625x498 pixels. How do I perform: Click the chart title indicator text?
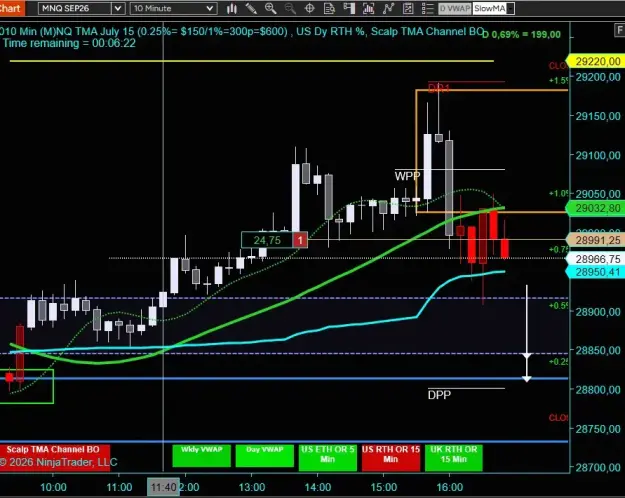click(x=241, y=31)
